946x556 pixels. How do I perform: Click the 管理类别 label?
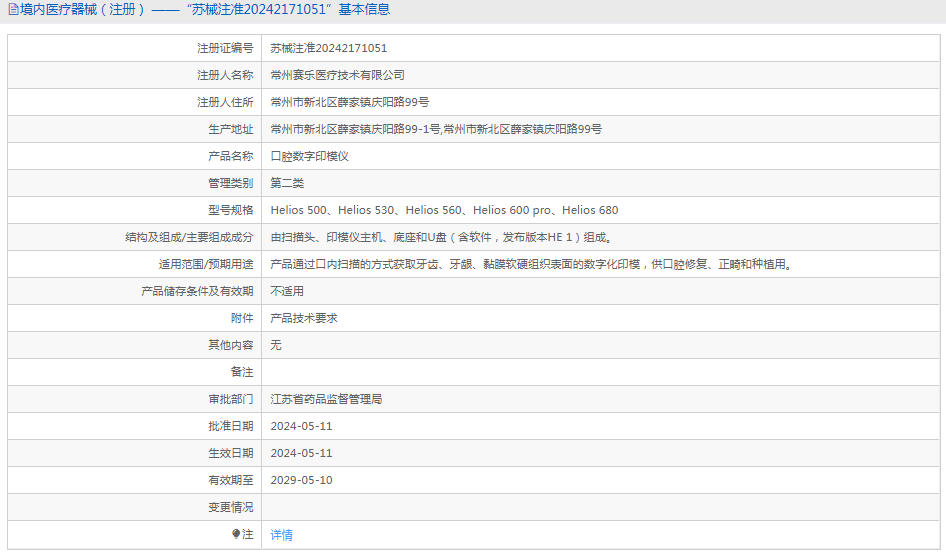click(230, 183)
